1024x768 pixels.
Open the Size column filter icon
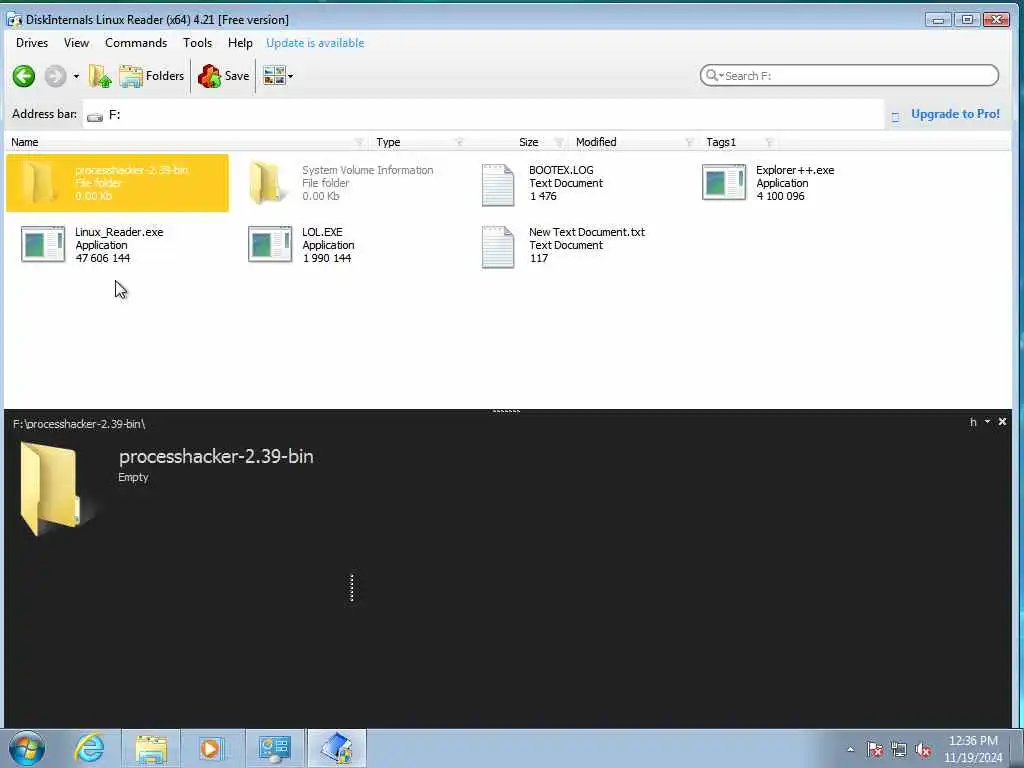click(559, 142)
